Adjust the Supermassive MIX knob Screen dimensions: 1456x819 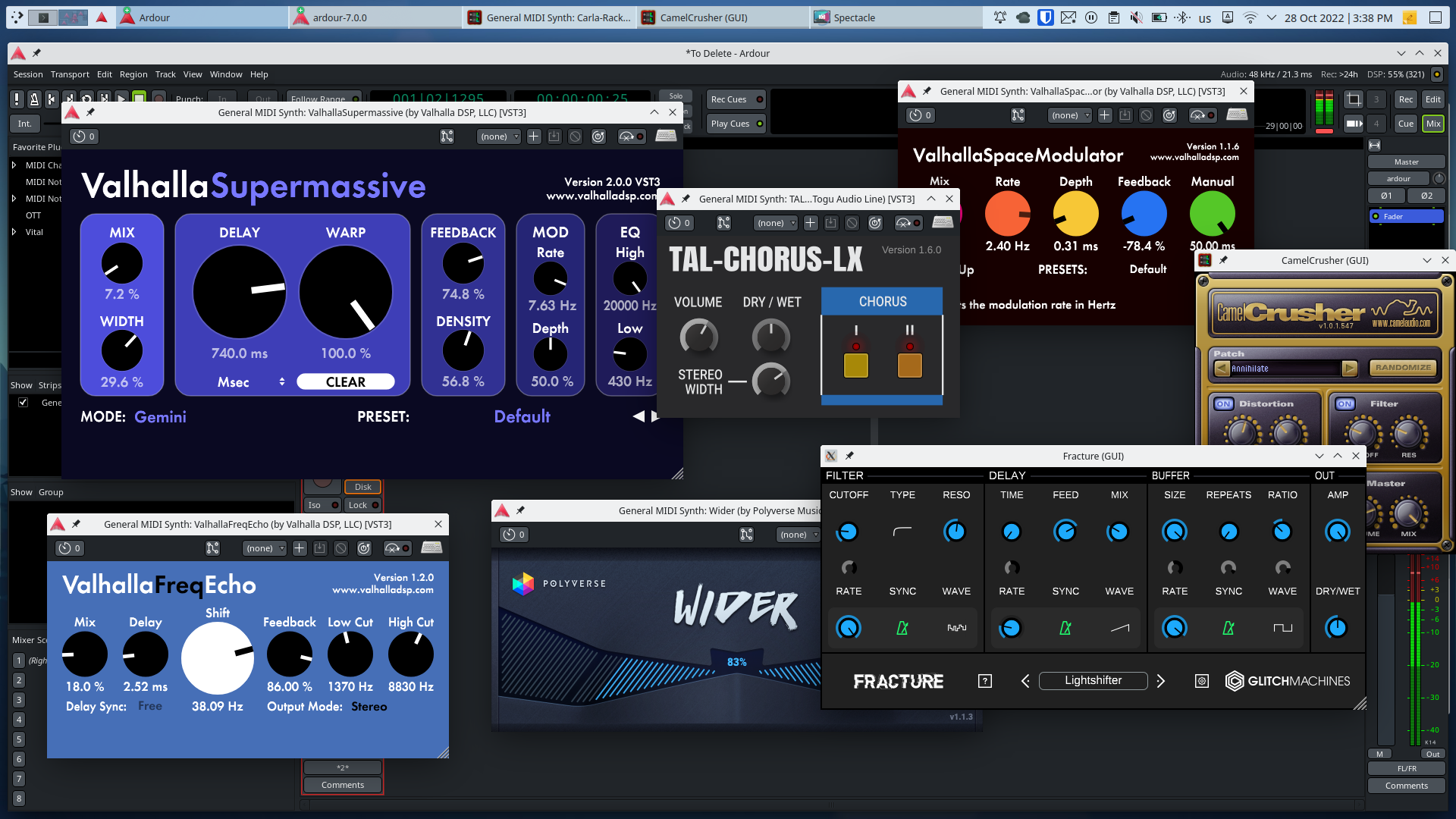tap(121, 264)
